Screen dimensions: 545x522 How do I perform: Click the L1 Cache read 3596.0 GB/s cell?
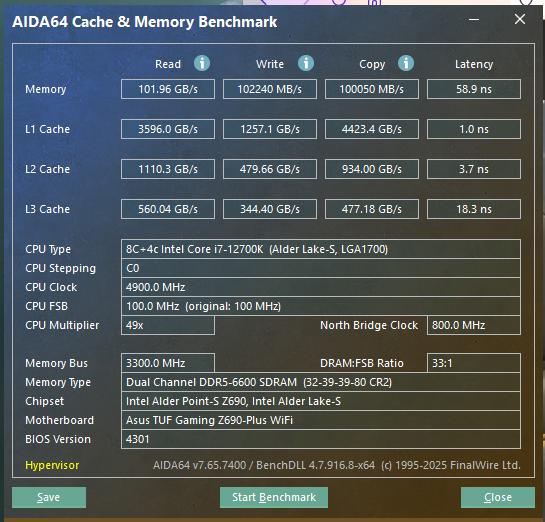168,129
